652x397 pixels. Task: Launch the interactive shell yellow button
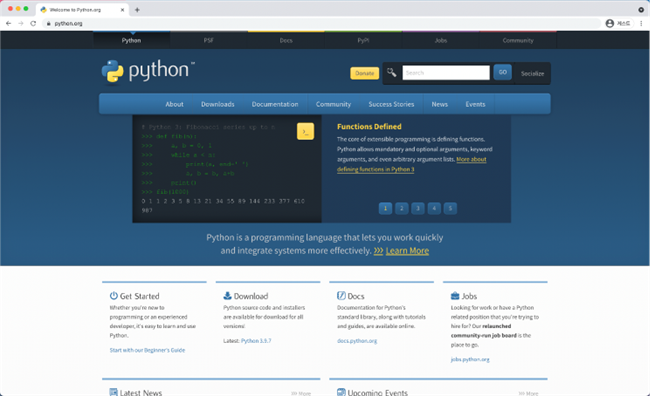coord(305,131)
